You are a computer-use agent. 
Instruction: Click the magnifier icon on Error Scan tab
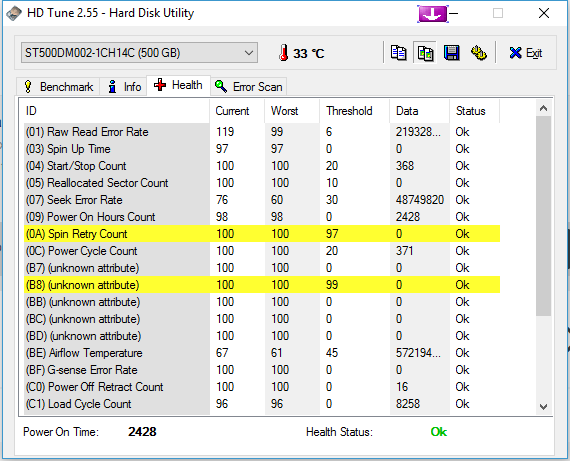tap(221, 86)
